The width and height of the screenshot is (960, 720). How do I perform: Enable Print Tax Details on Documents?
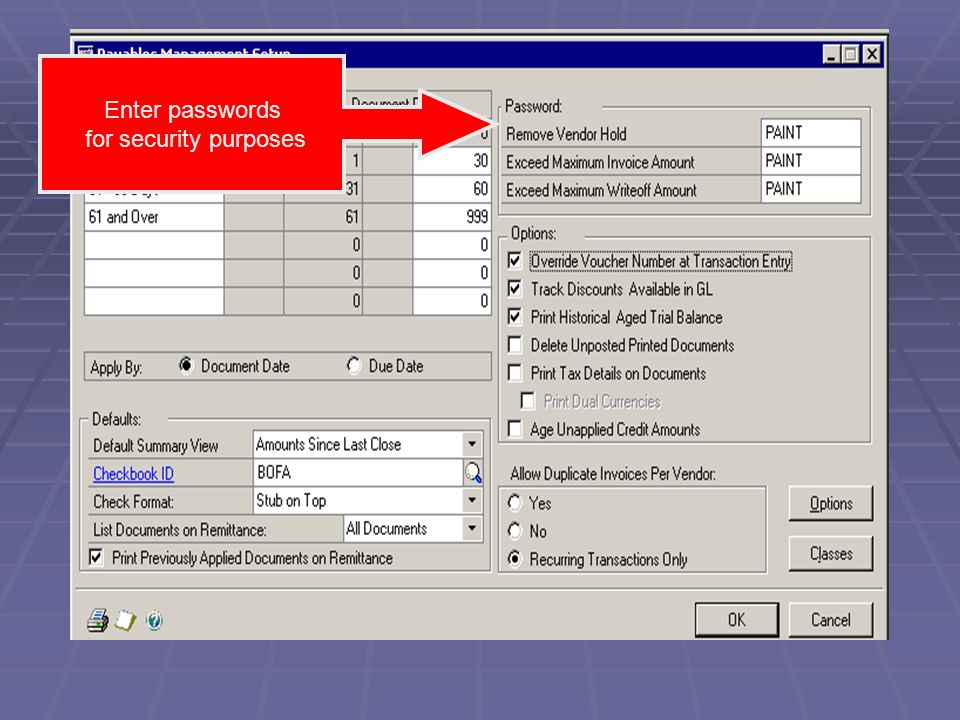point(515,373)
